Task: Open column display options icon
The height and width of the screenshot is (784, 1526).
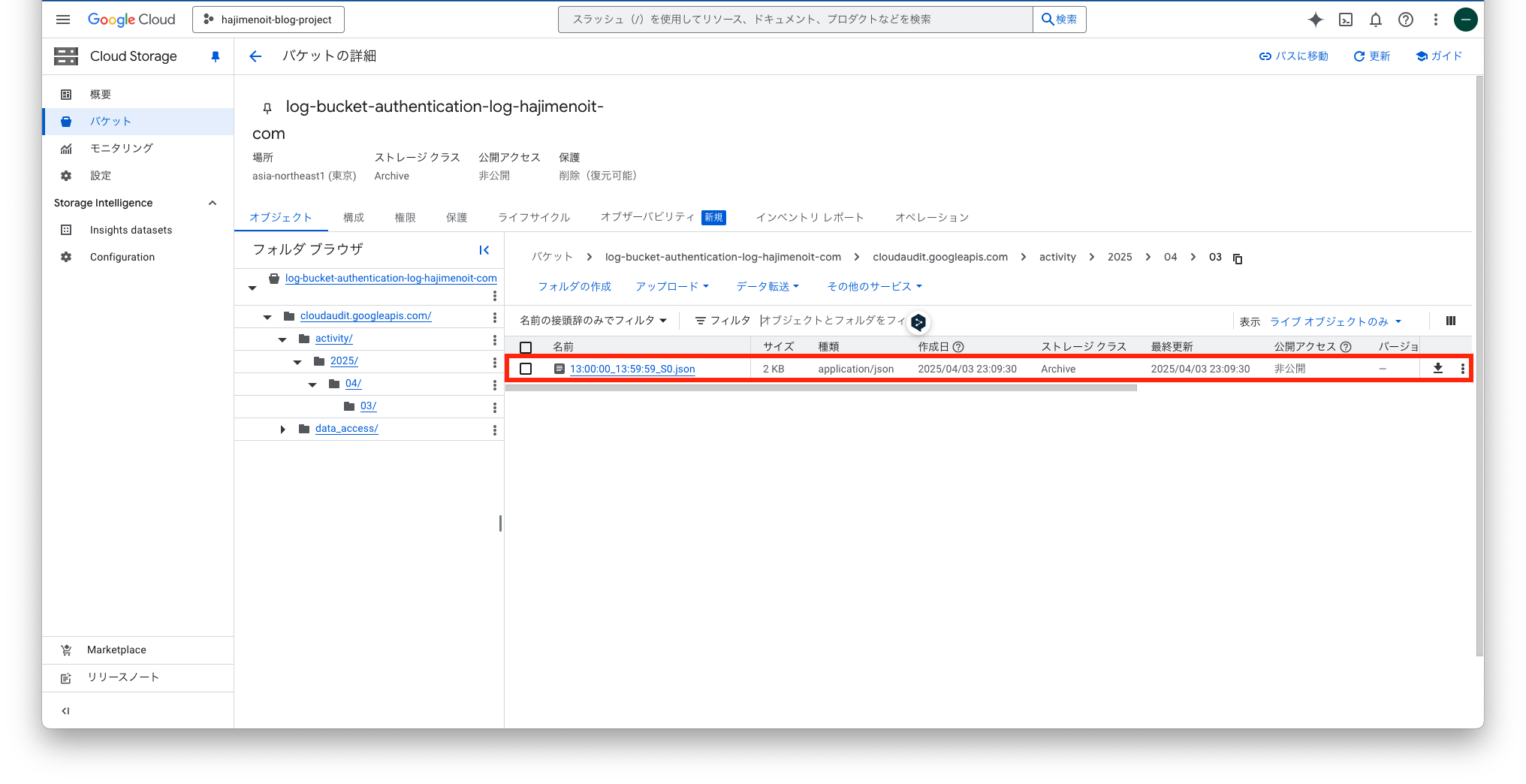Action: coord(1451,321)
